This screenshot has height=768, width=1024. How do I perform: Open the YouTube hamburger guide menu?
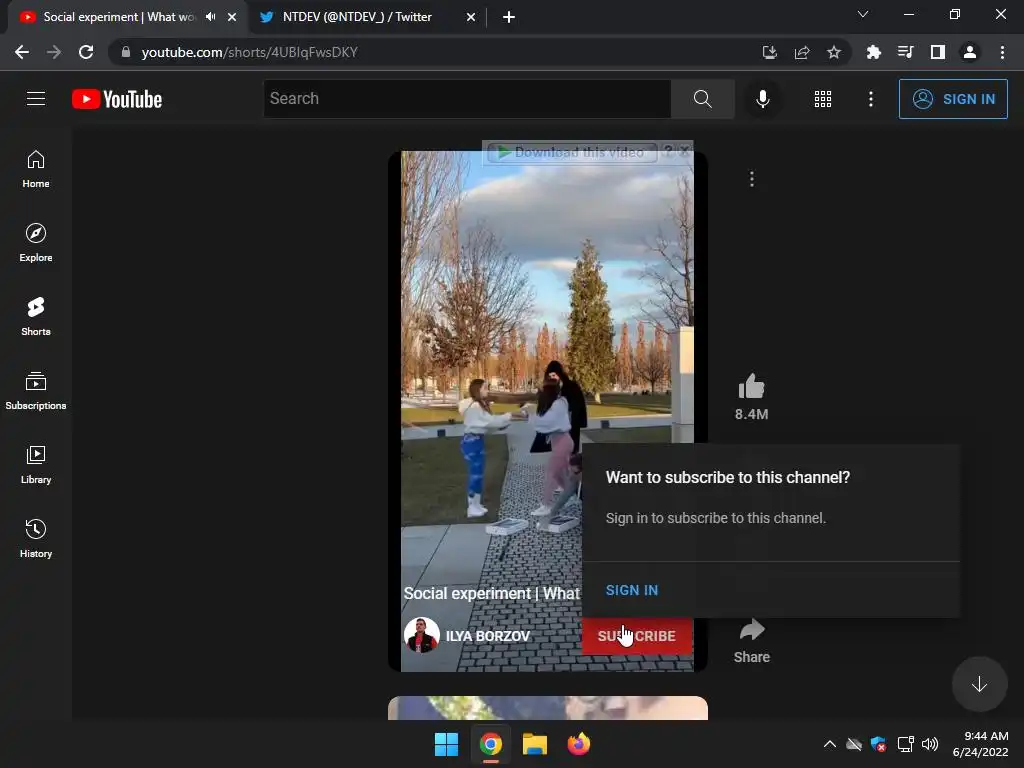[36, 99]
